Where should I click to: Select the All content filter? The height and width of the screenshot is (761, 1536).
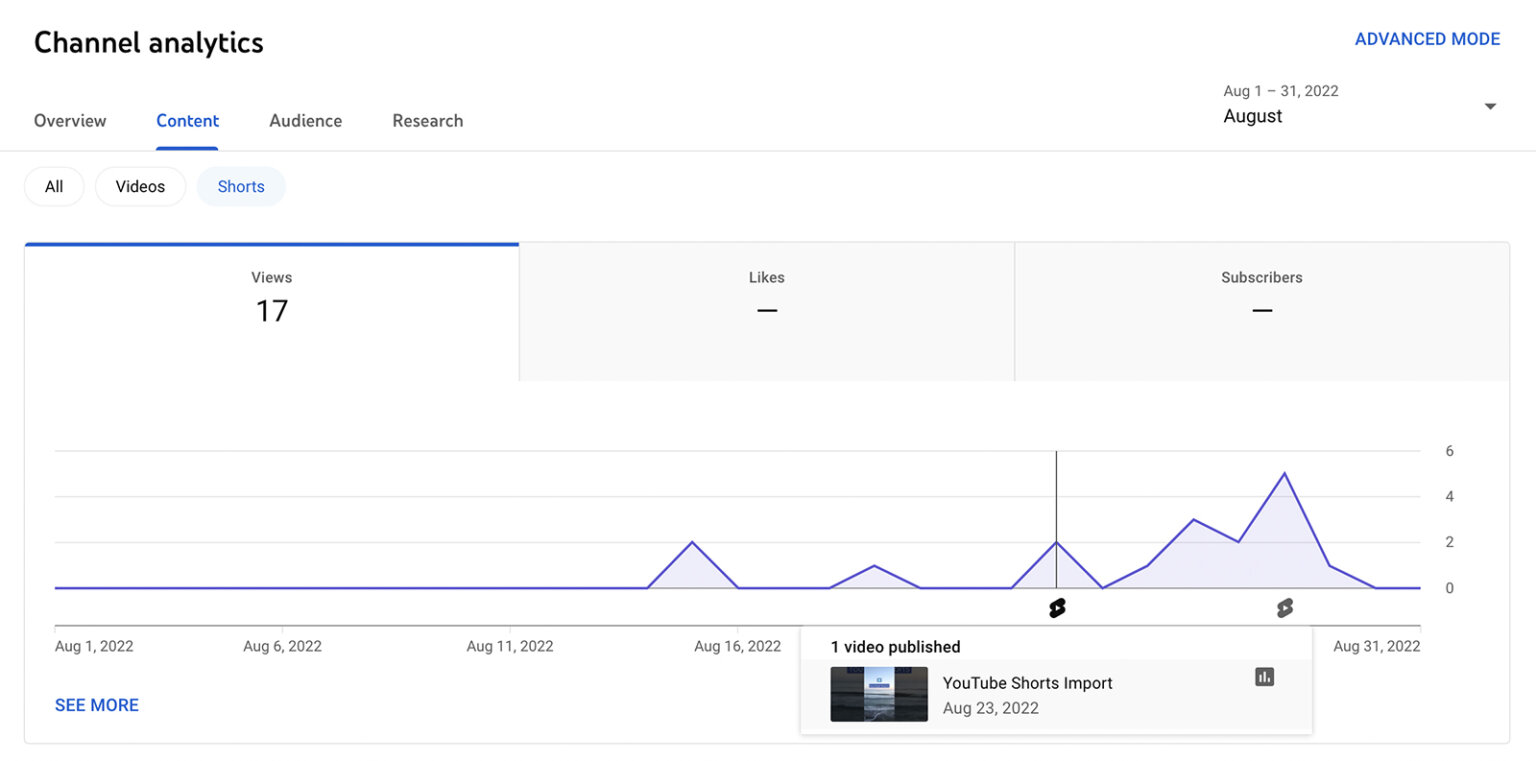[x=54, y=186]
